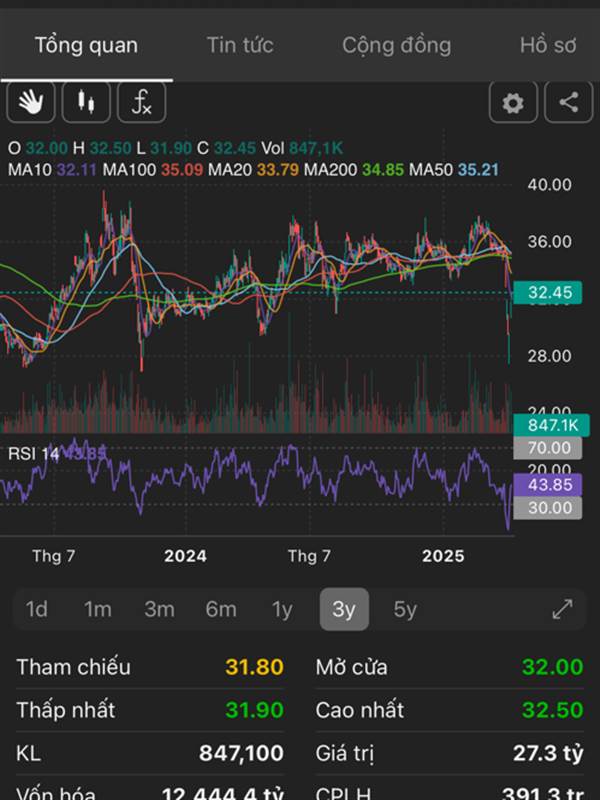Screen dimensions: 600x800
Task: Tap the current price label 32.45
Action: pyautogui.click(x=549, y=292)
